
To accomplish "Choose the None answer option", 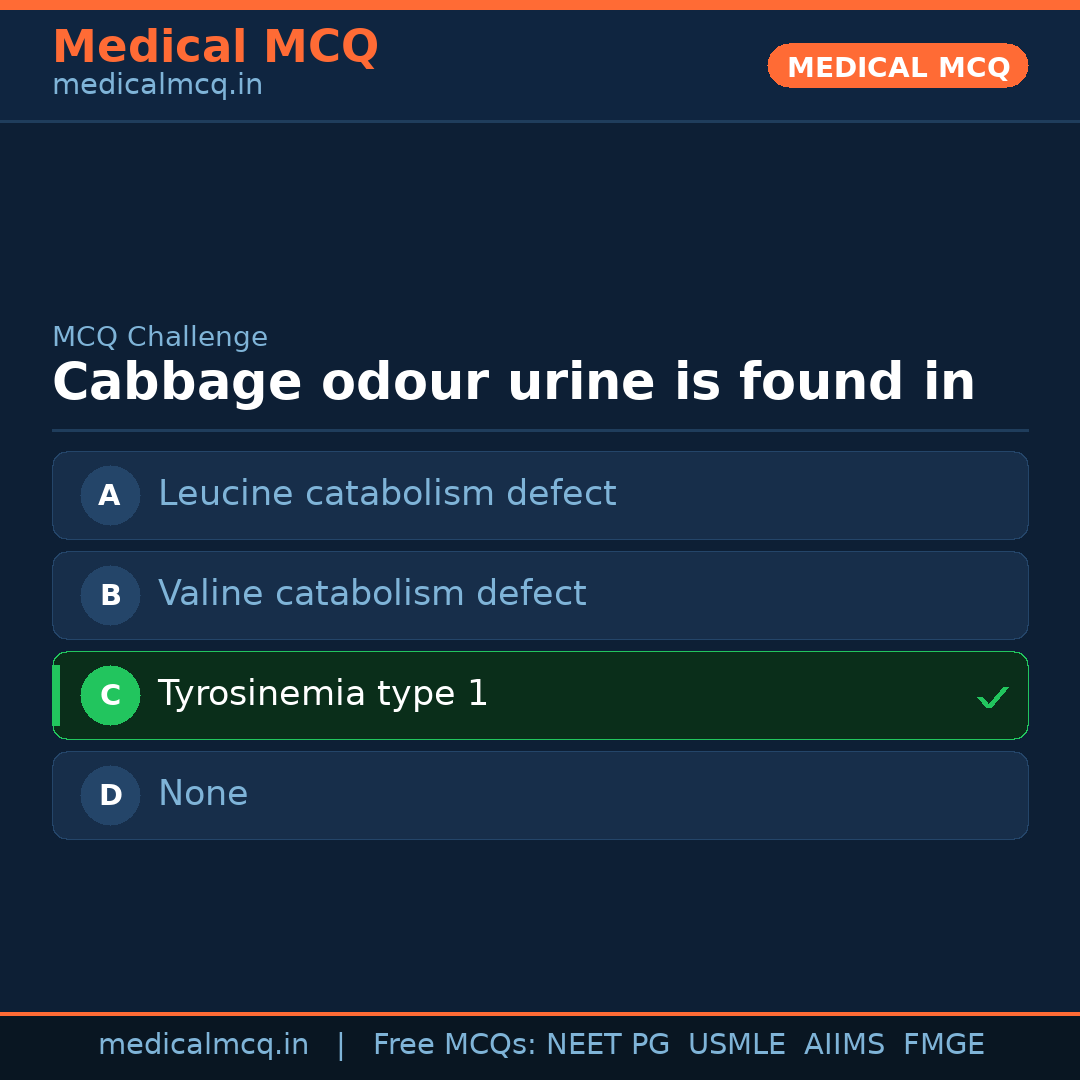I will coord(203,794).
